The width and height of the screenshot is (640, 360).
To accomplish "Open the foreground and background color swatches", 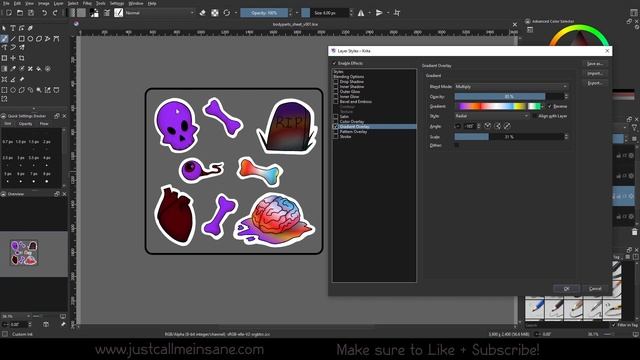I will [x=94, y=13].
